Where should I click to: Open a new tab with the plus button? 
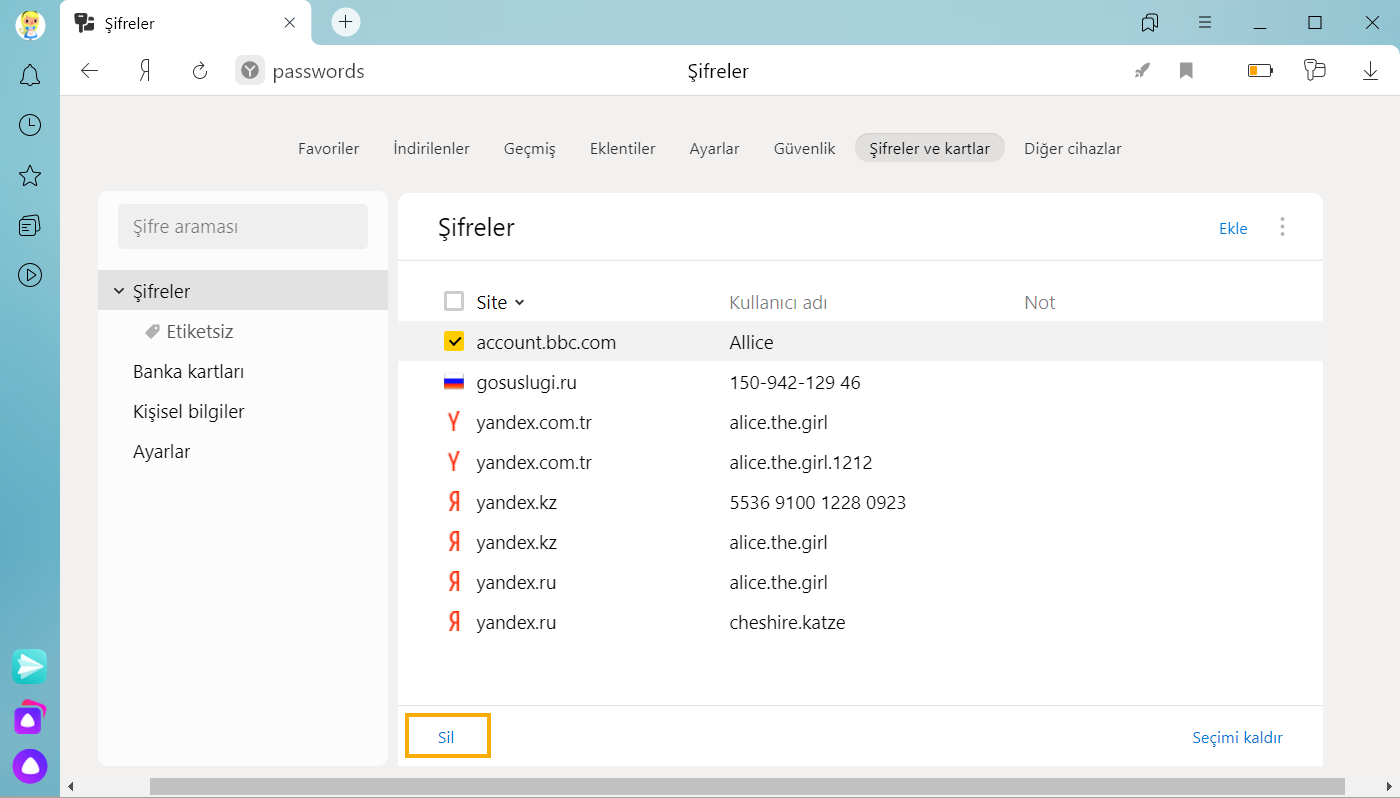[x=346, y=21]
